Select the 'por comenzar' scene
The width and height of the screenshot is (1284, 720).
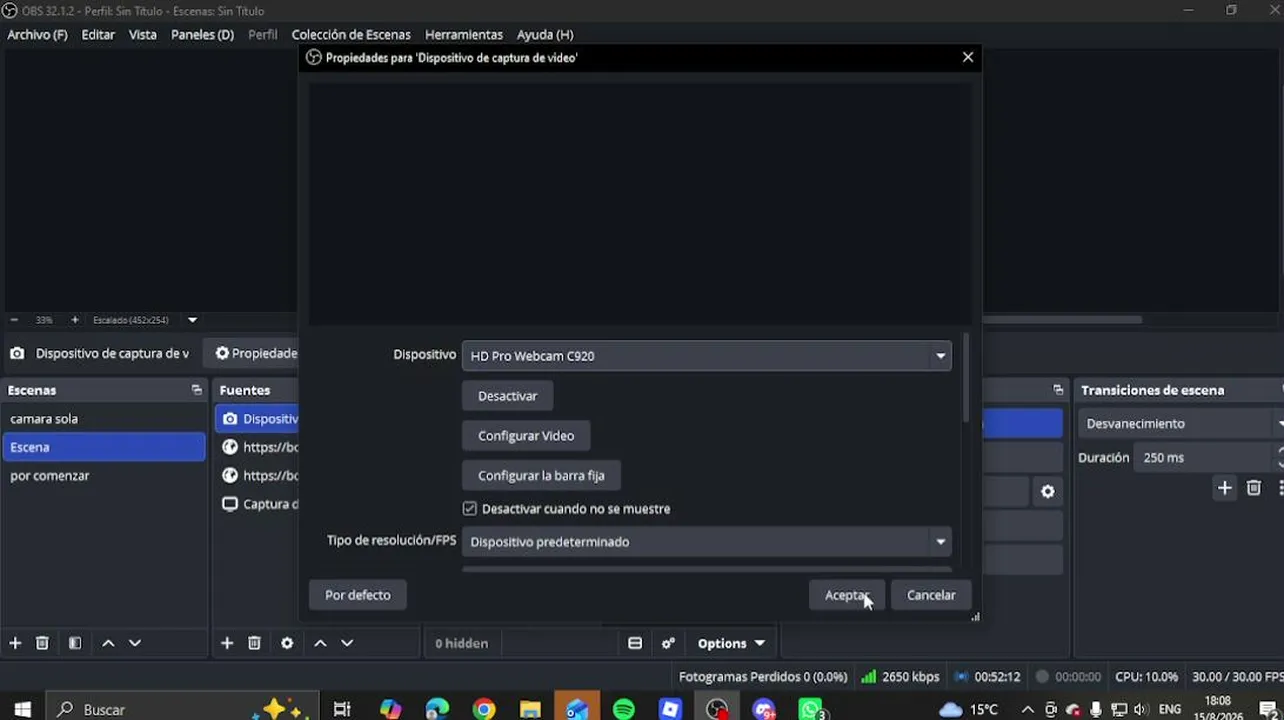104,476
